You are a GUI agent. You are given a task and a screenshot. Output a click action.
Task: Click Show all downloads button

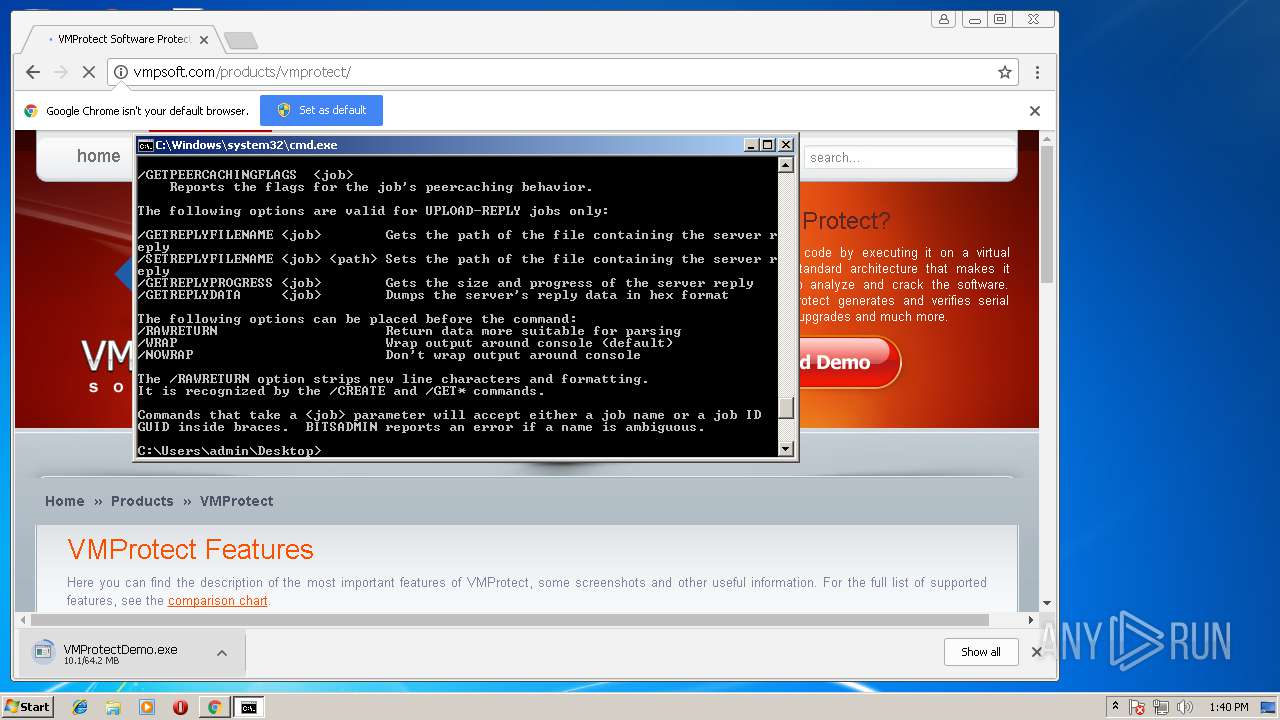click(981, 652)
